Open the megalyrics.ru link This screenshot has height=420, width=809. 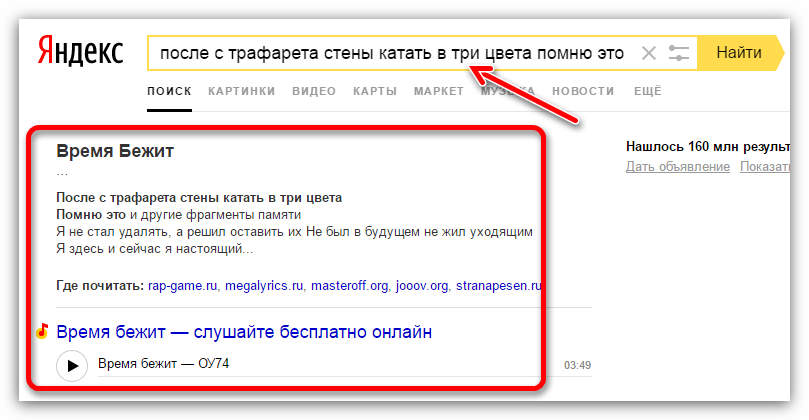(x=264, y=286)
